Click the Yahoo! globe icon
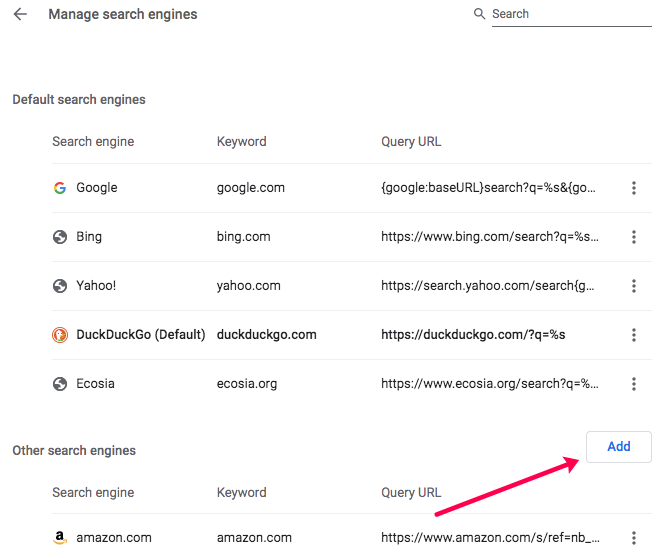Viewport: 664px width, 558px height. 60,286
